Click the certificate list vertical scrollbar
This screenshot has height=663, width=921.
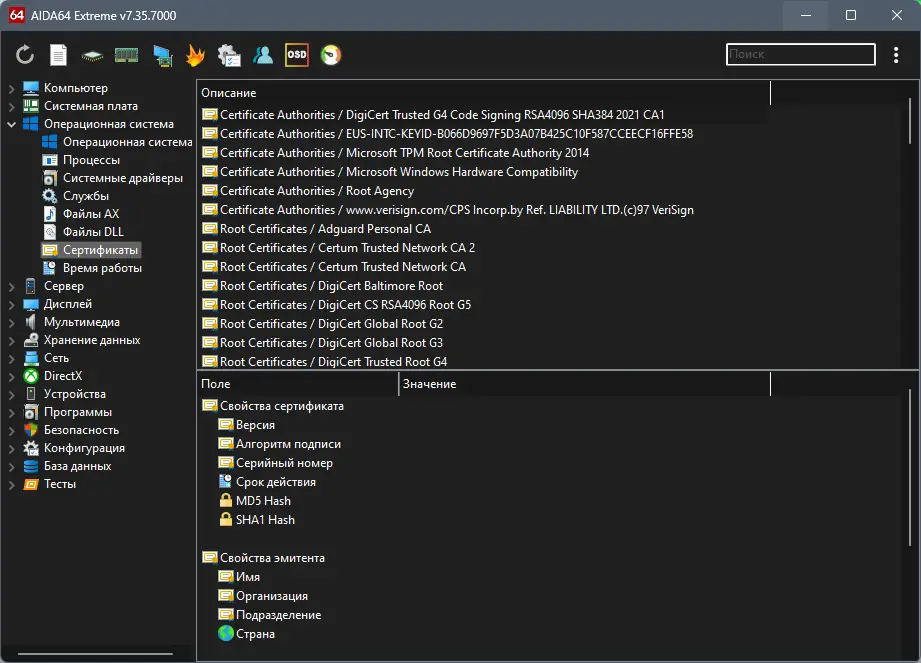tap(910, 120)
